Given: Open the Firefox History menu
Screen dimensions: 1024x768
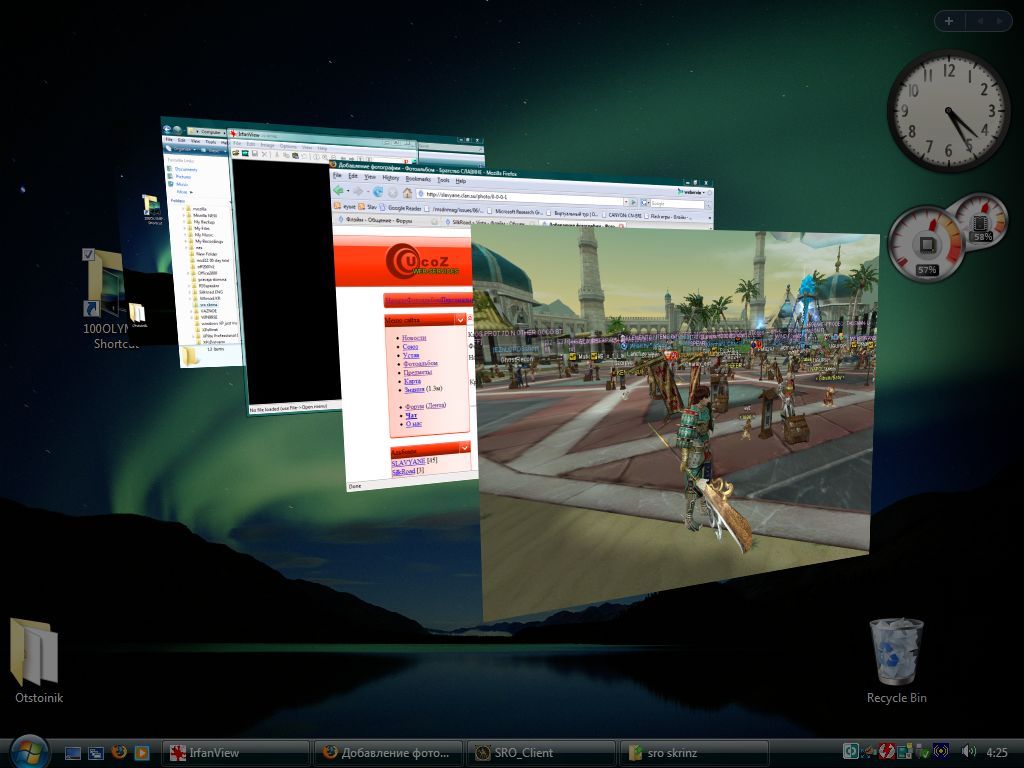Looking at the screenshot, I should pos(391,178).
